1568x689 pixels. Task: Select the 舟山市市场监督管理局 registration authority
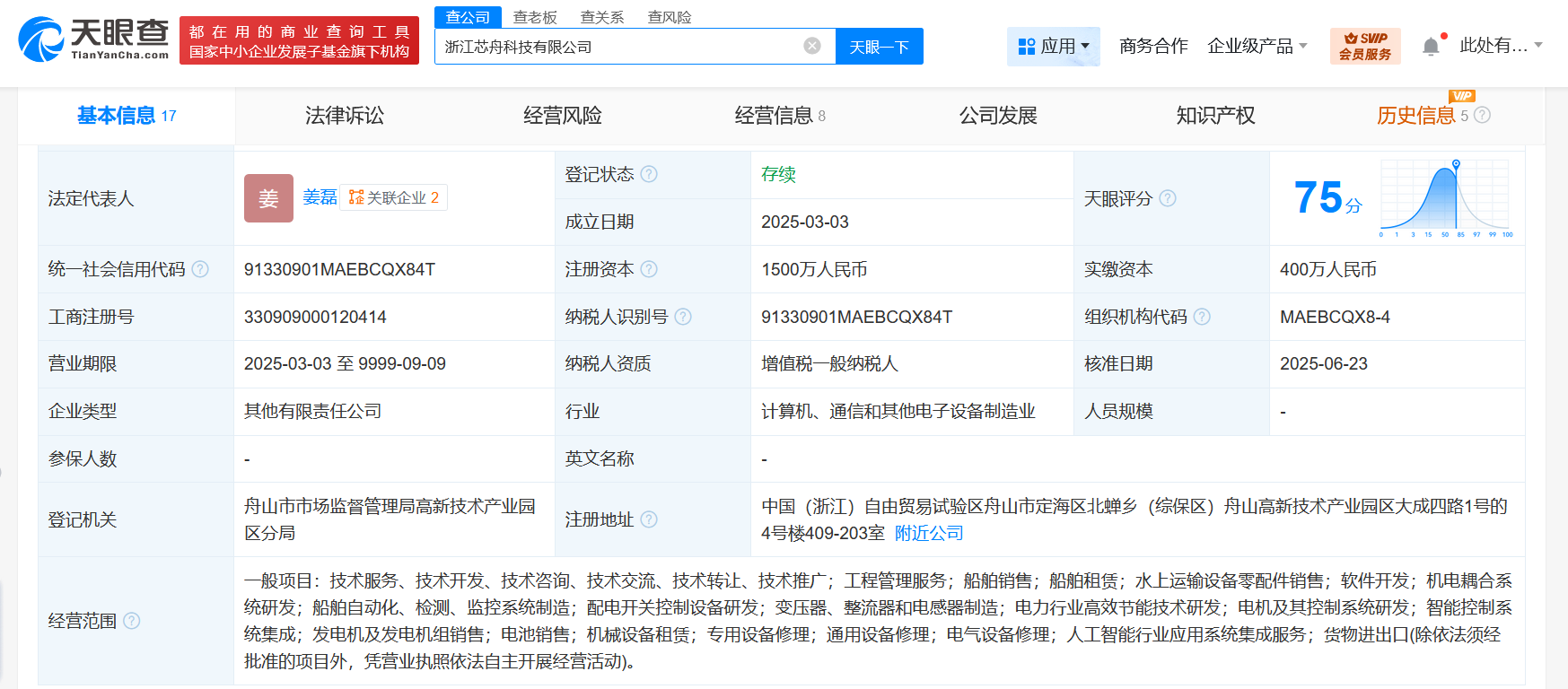(390, 519)
